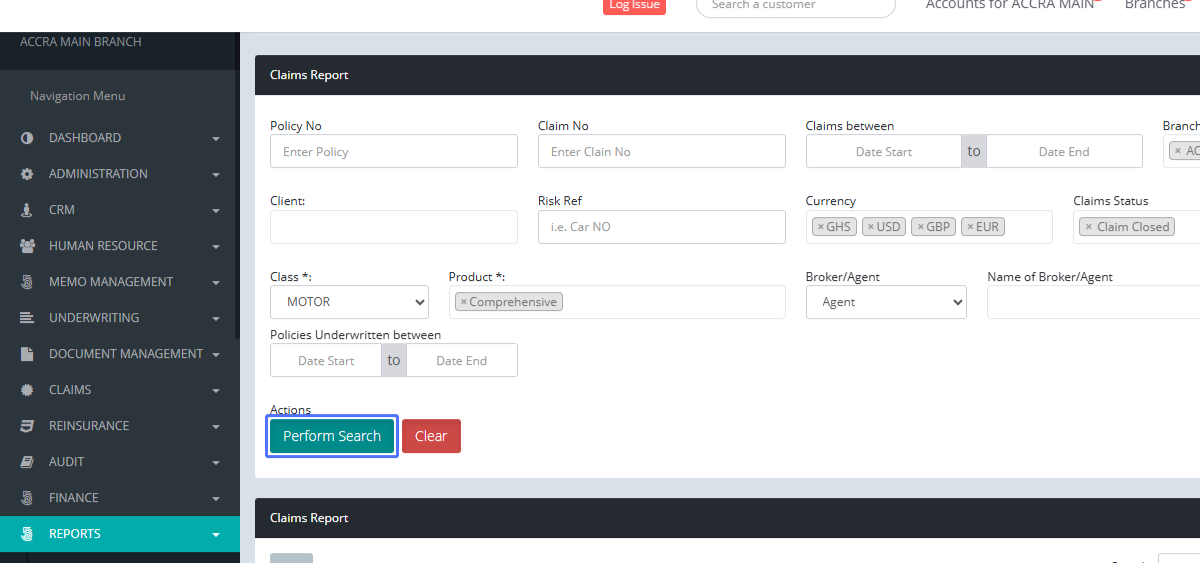Expand the Finance menu arrow

tap(216, 499)
